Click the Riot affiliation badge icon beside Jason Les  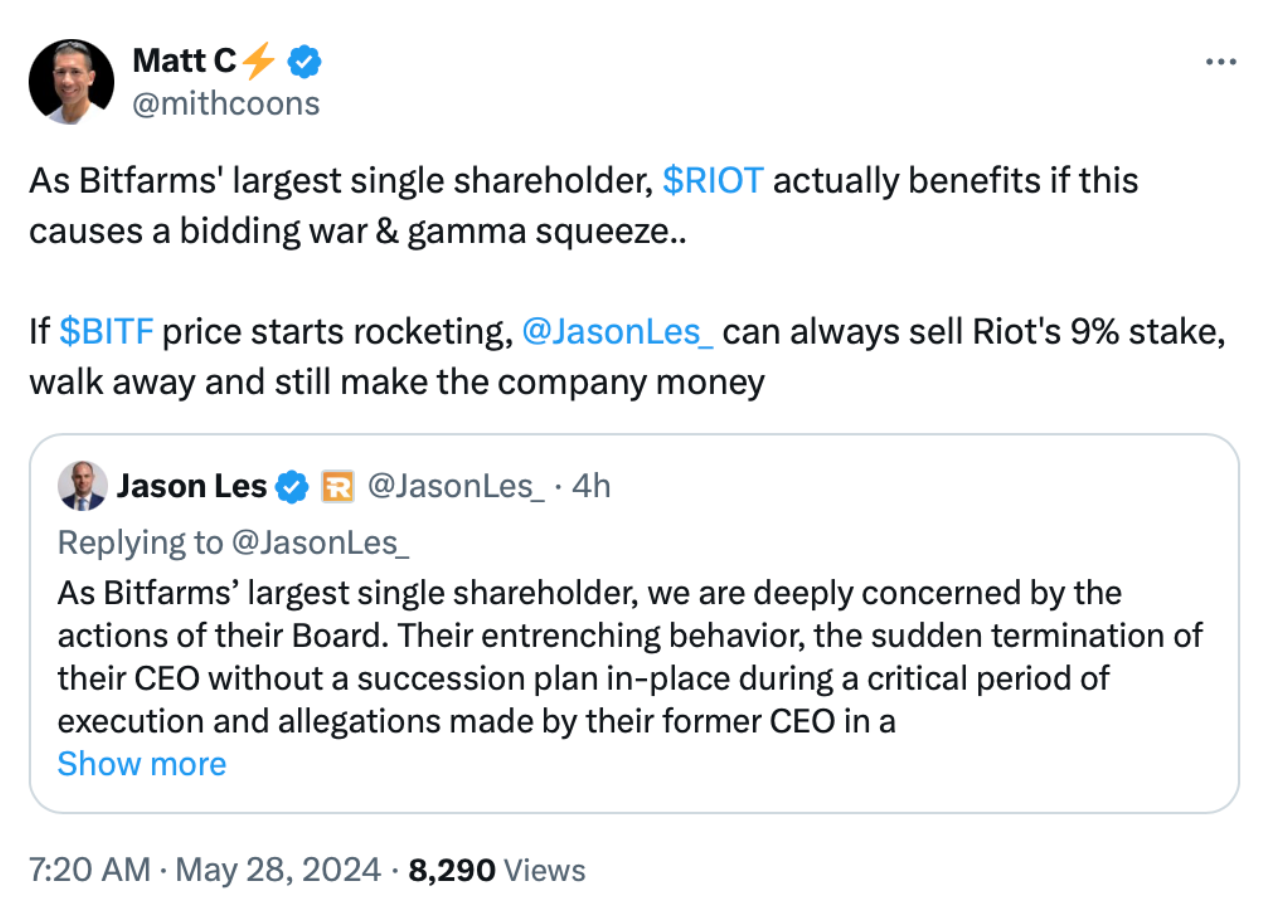337,487
